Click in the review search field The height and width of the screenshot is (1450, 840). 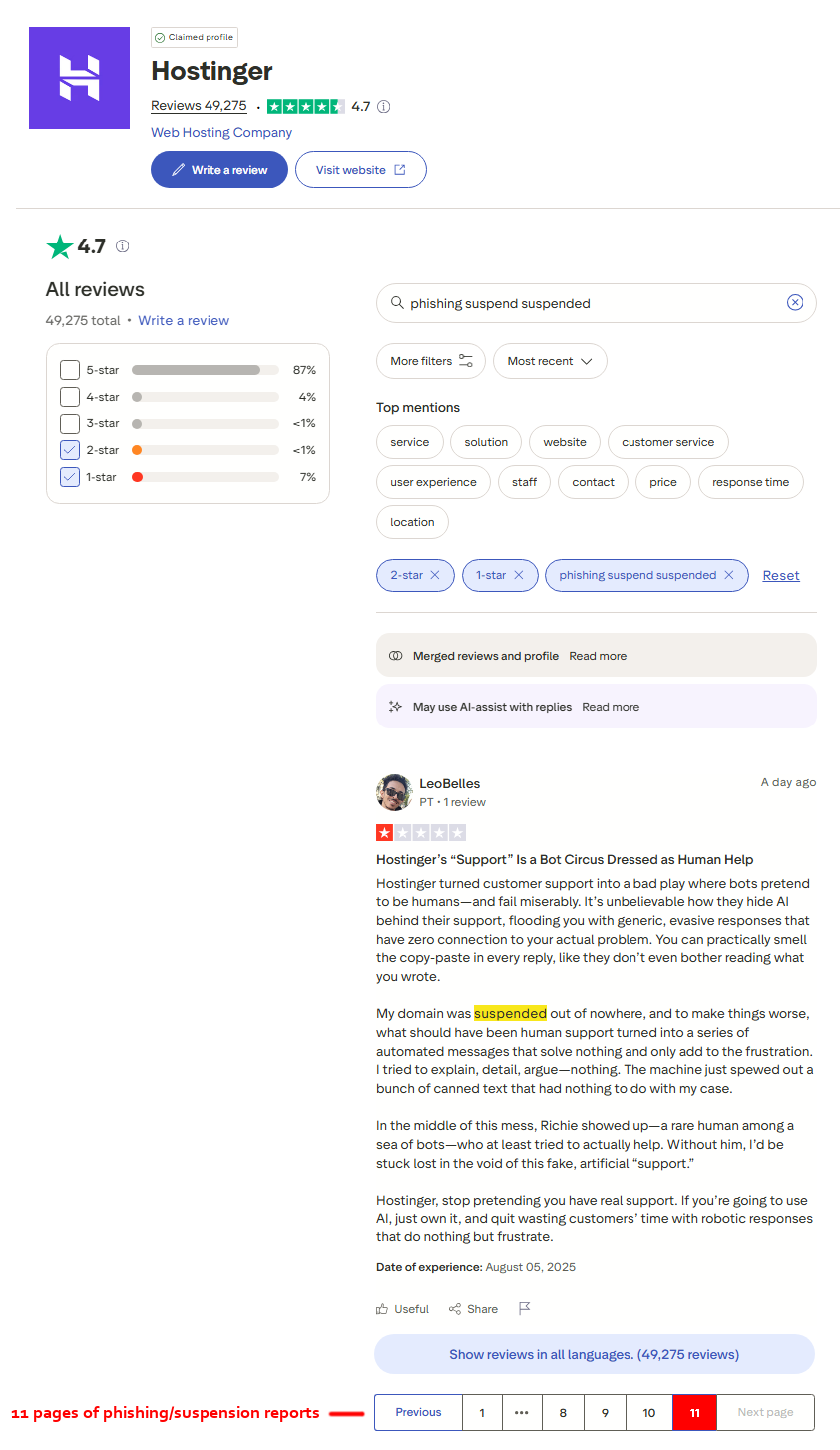[597, 303]
